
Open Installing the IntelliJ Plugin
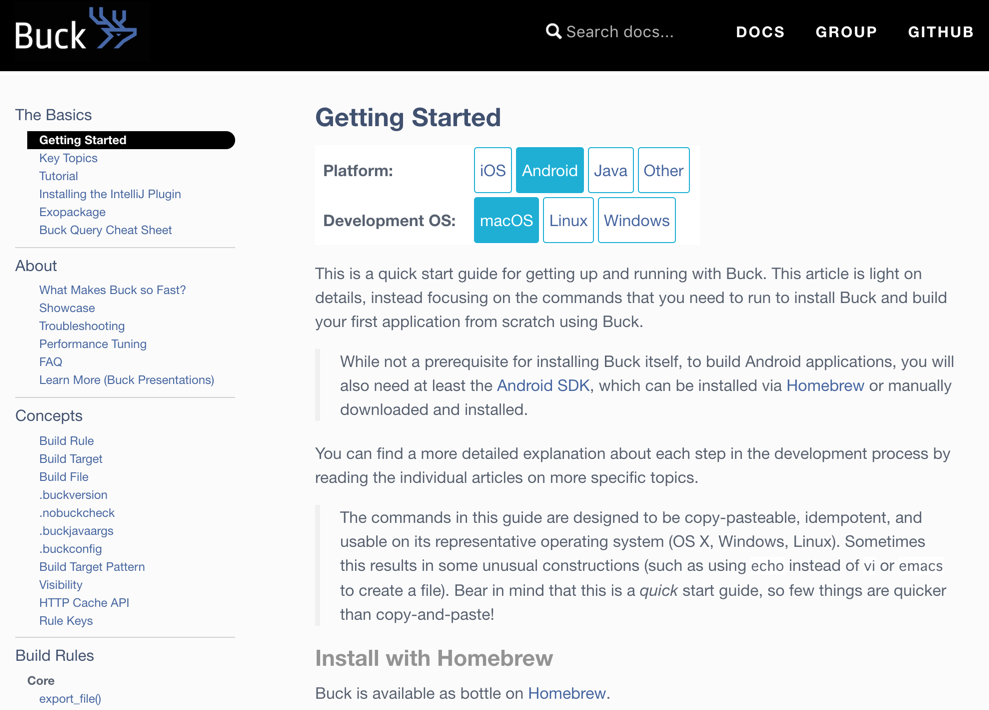tap(110, 194)
